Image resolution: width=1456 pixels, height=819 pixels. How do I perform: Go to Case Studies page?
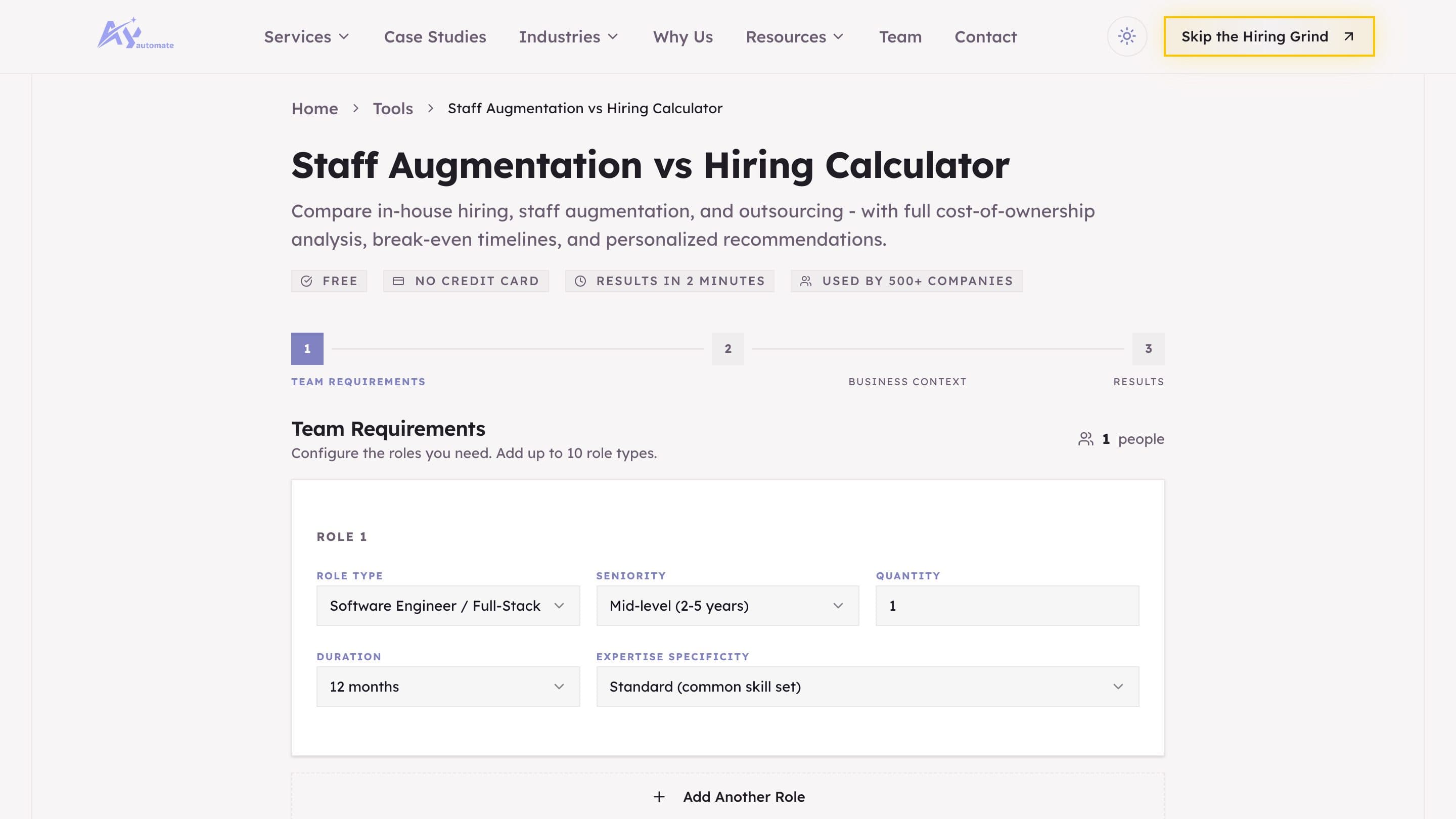click(x=435, y=37)
